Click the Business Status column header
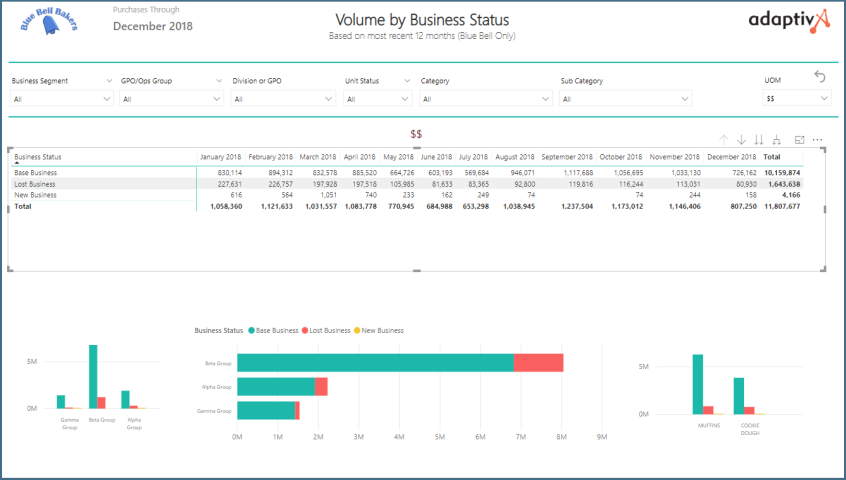 tap(38, 157)
